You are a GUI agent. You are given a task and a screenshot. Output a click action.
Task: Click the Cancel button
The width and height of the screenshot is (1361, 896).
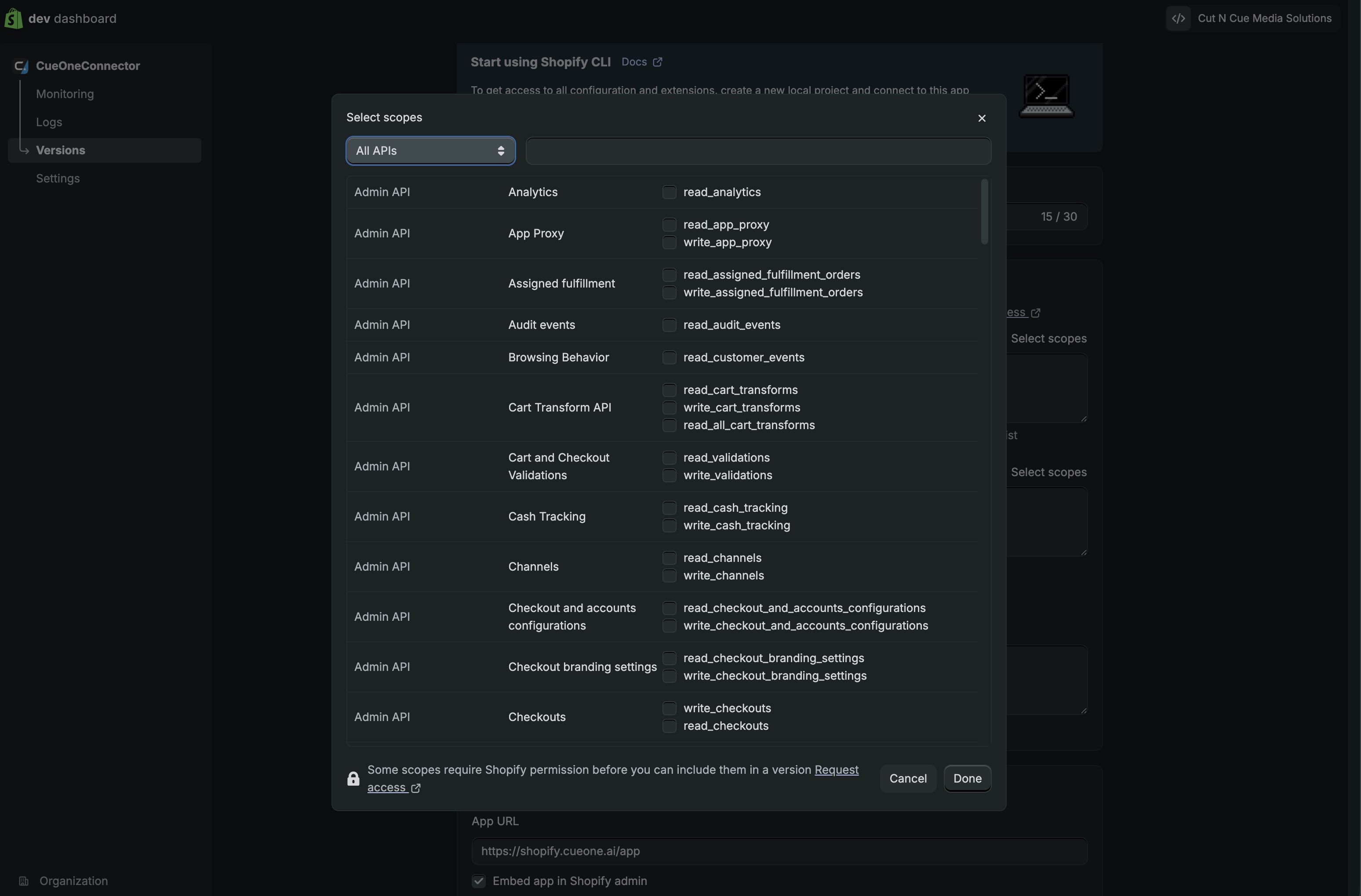tap(907, 779)
